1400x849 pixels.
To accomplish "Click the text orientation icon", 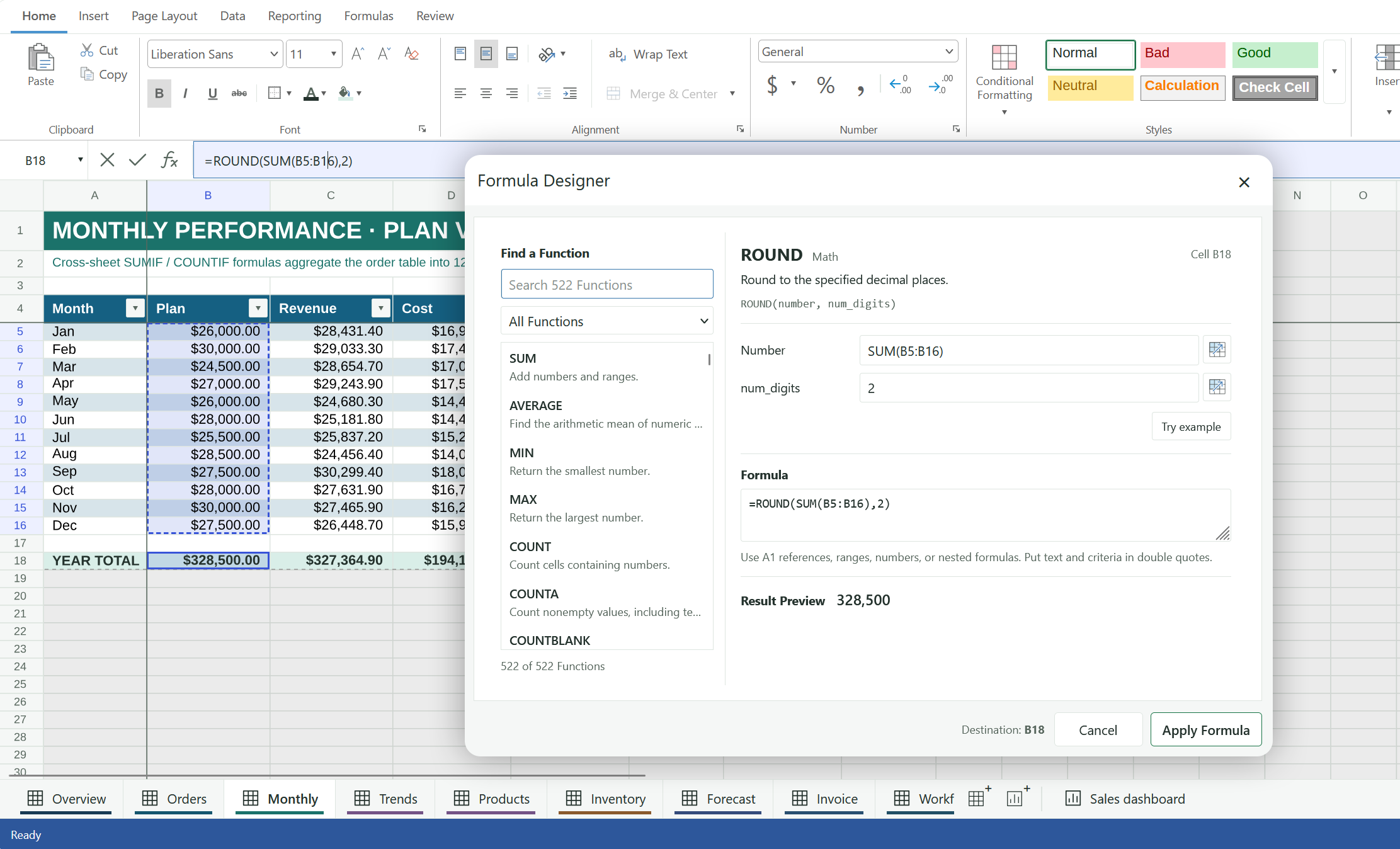I will tap(547, 54).
